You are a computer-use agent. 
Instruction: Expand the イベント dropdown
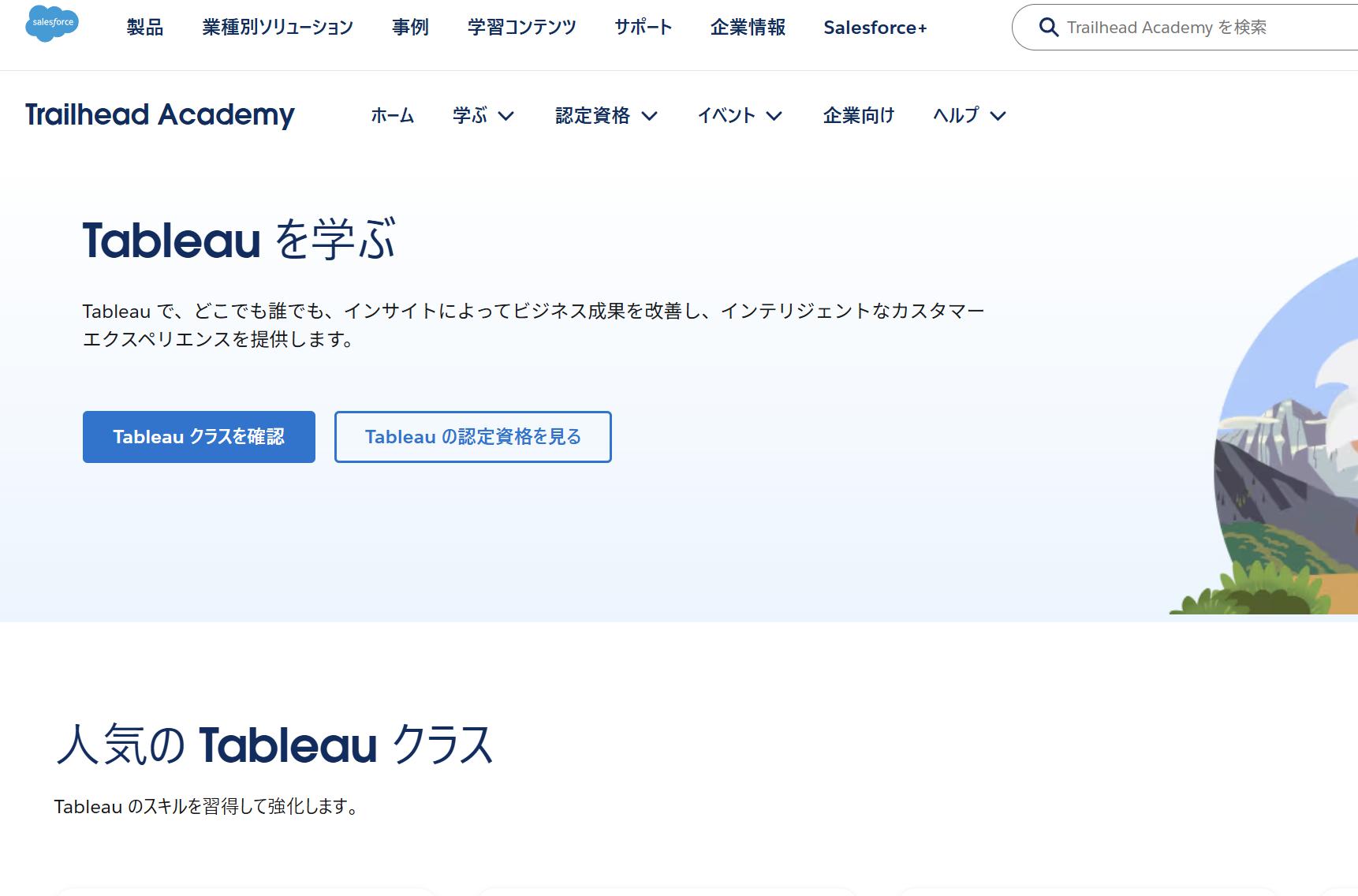coord(740,116)
